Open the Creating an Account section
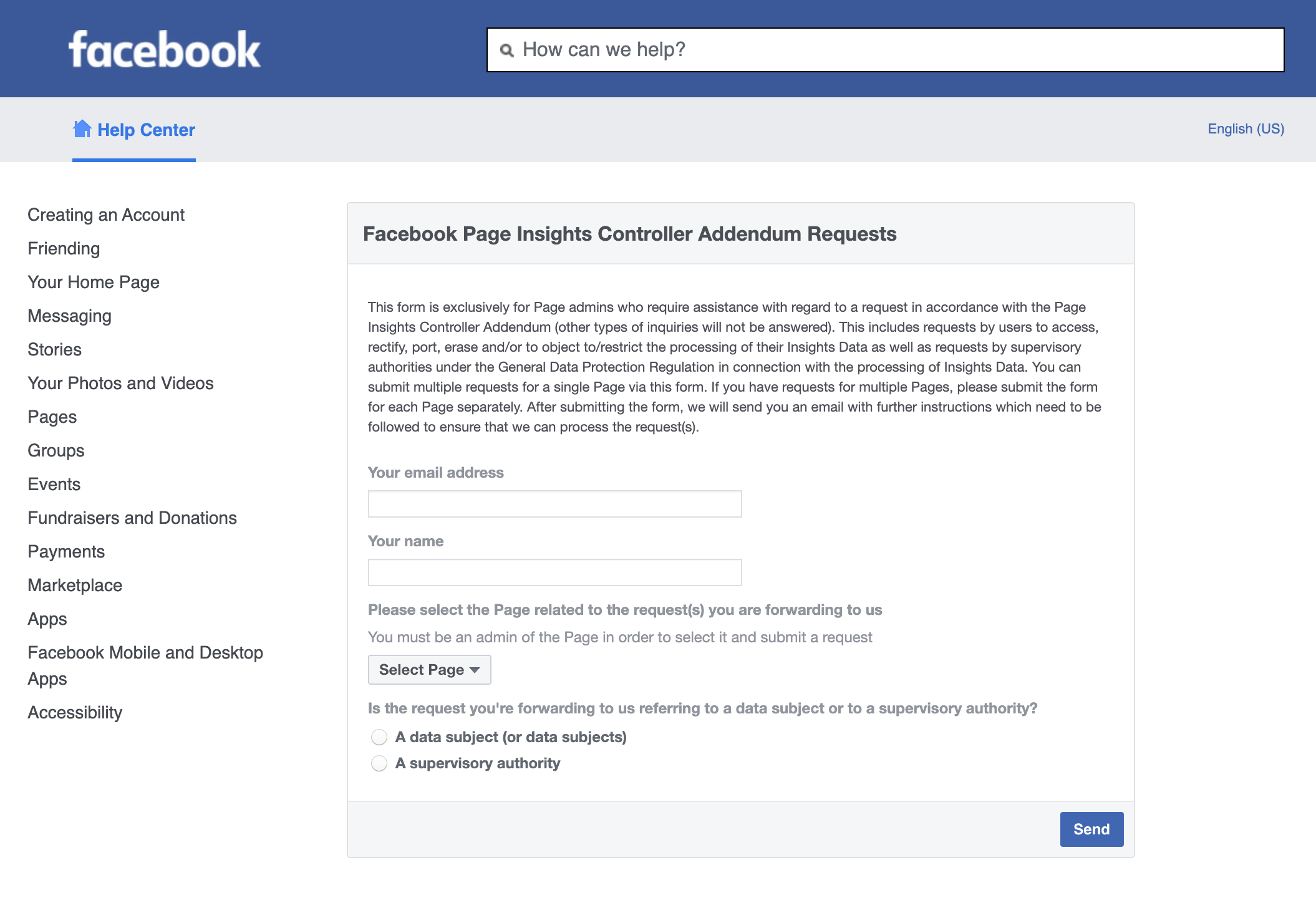 coord(105,215)
